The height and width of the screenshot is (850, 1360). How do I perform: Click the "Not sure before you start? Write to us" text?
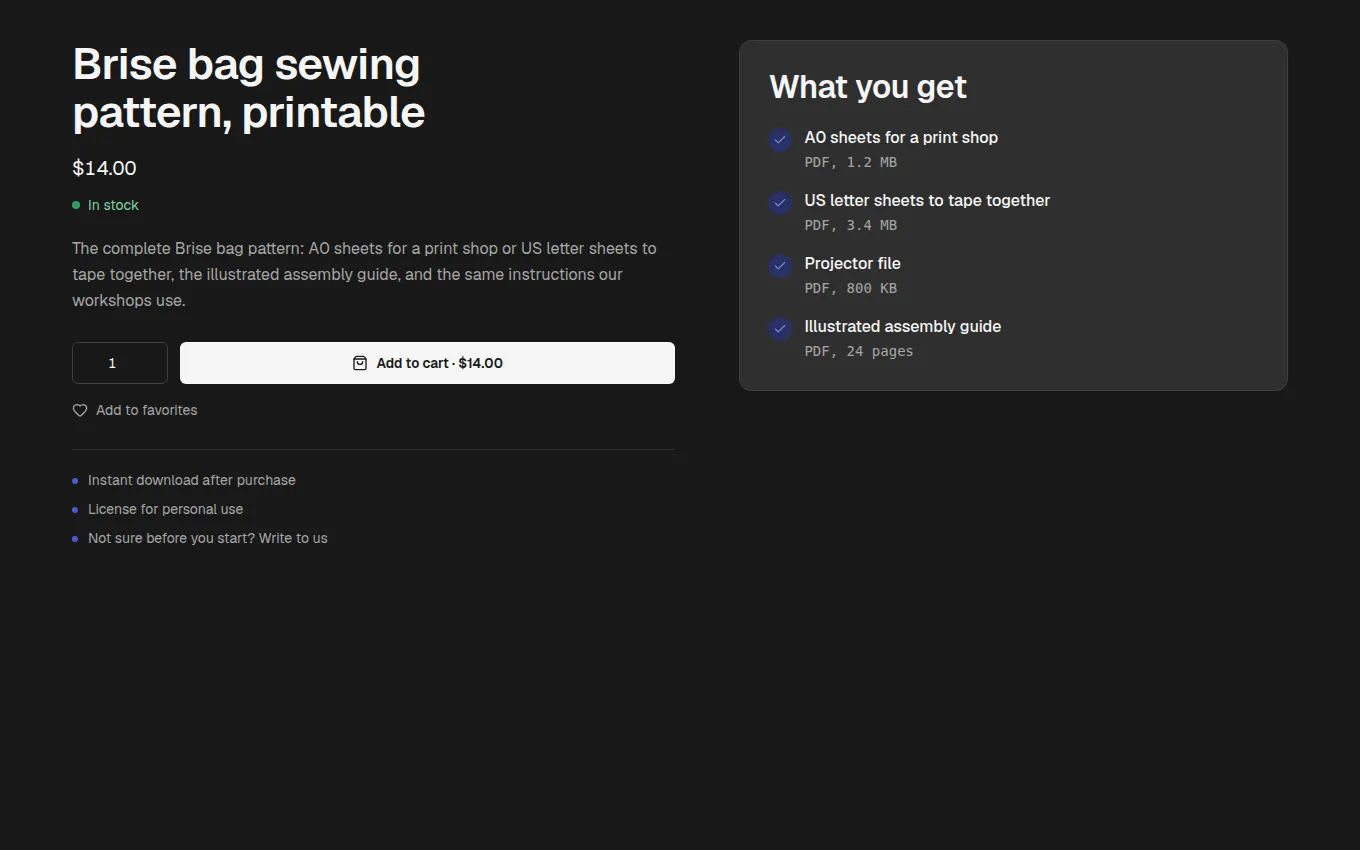click(208, 538)
